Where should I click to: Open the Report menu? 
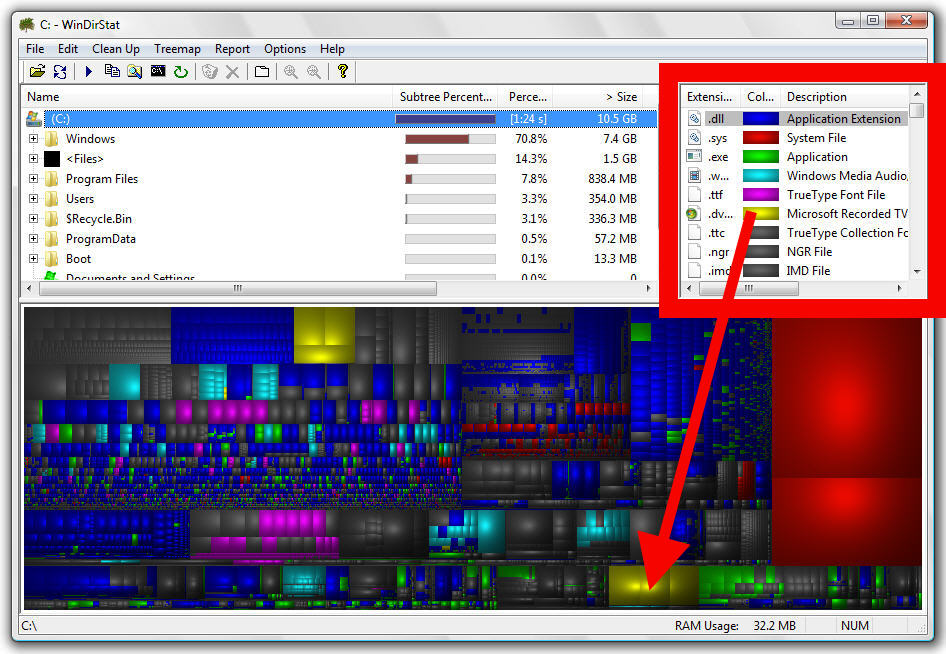pyautogui.click(x=232, y=49)
